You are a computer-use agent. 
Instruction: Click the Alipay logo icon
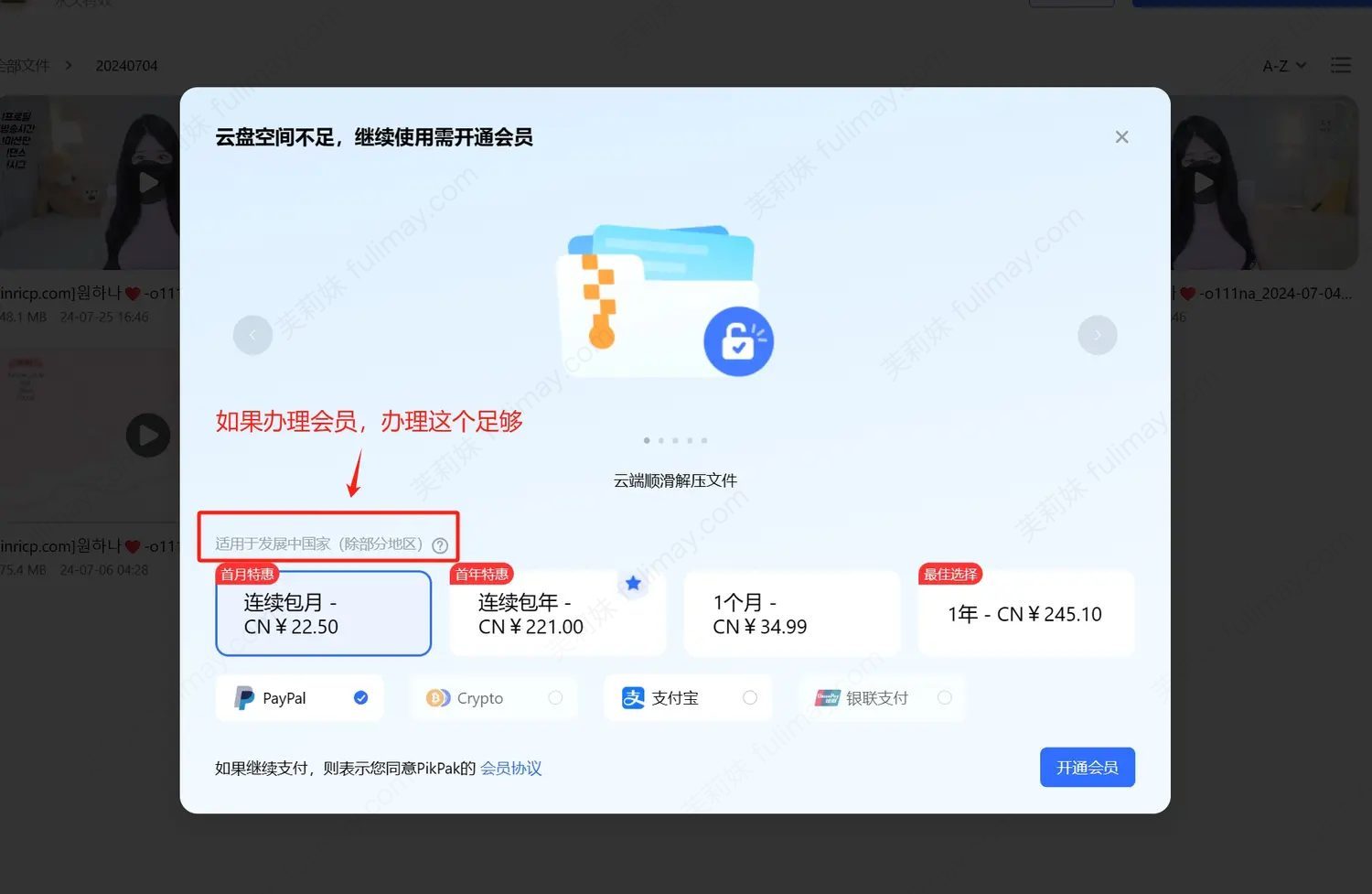pyautogui.click(x=633, y=698)
